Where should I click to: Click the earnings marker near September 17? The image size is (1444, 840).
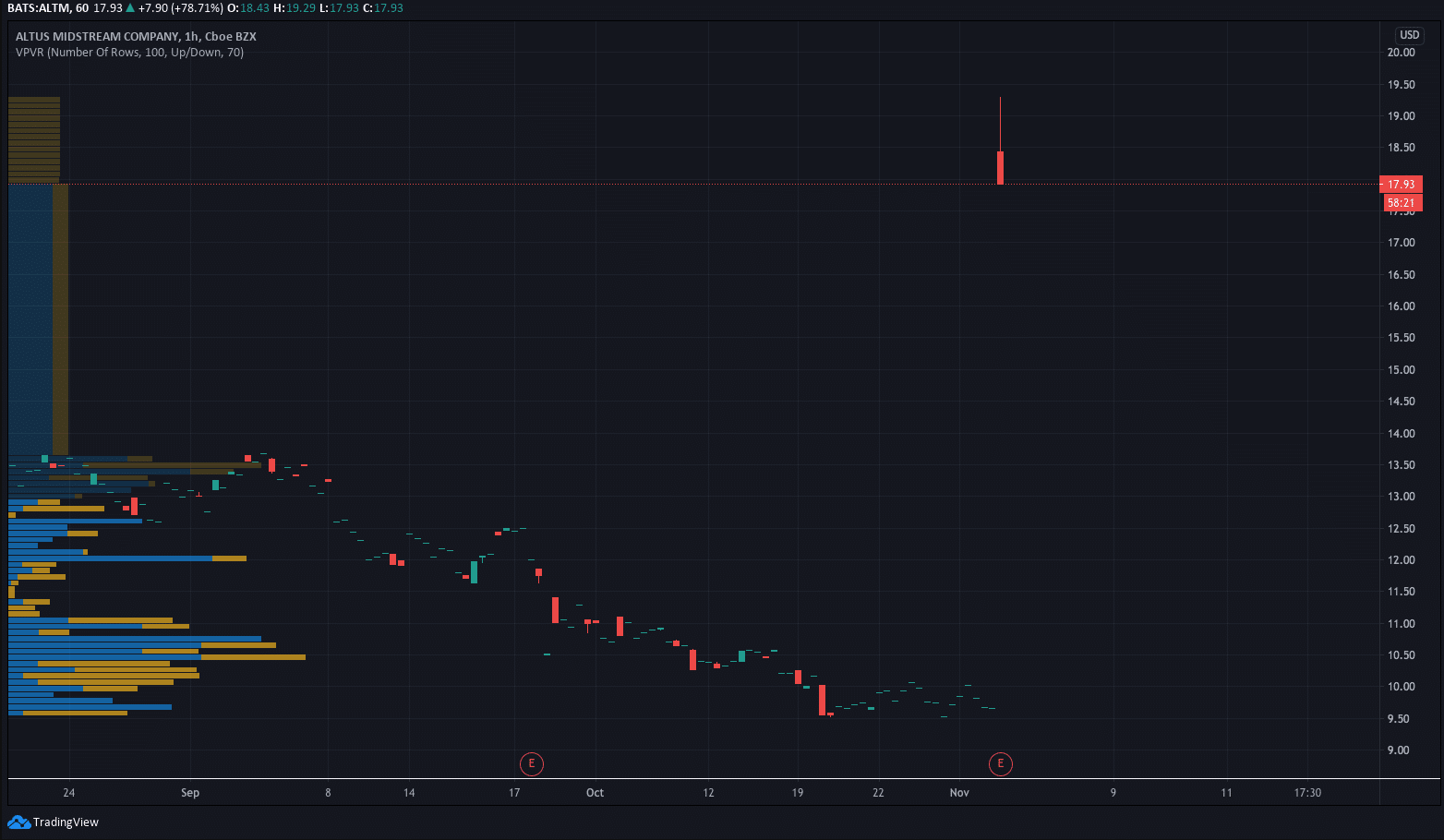click(531, 763)
